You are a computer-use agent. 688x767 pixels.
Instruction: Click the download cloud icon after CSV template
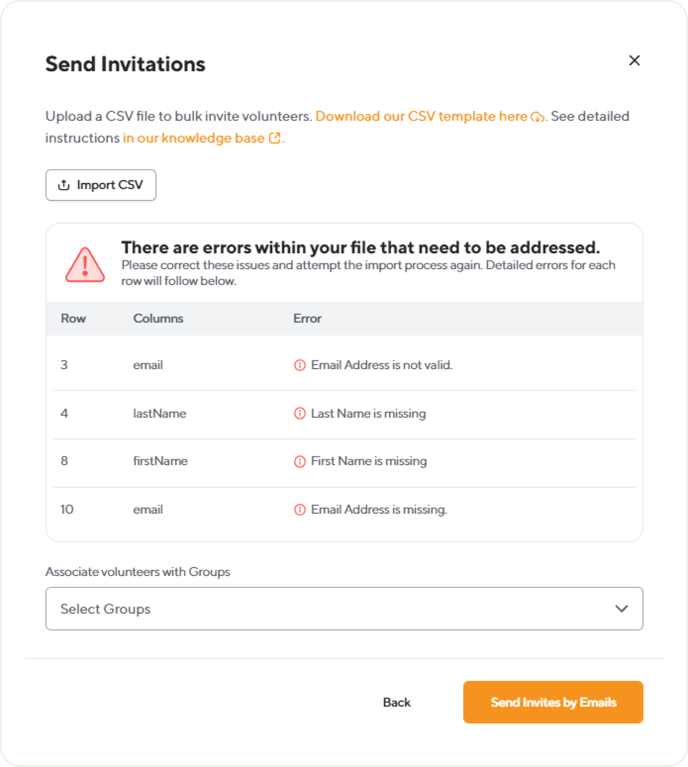[537, 117]
